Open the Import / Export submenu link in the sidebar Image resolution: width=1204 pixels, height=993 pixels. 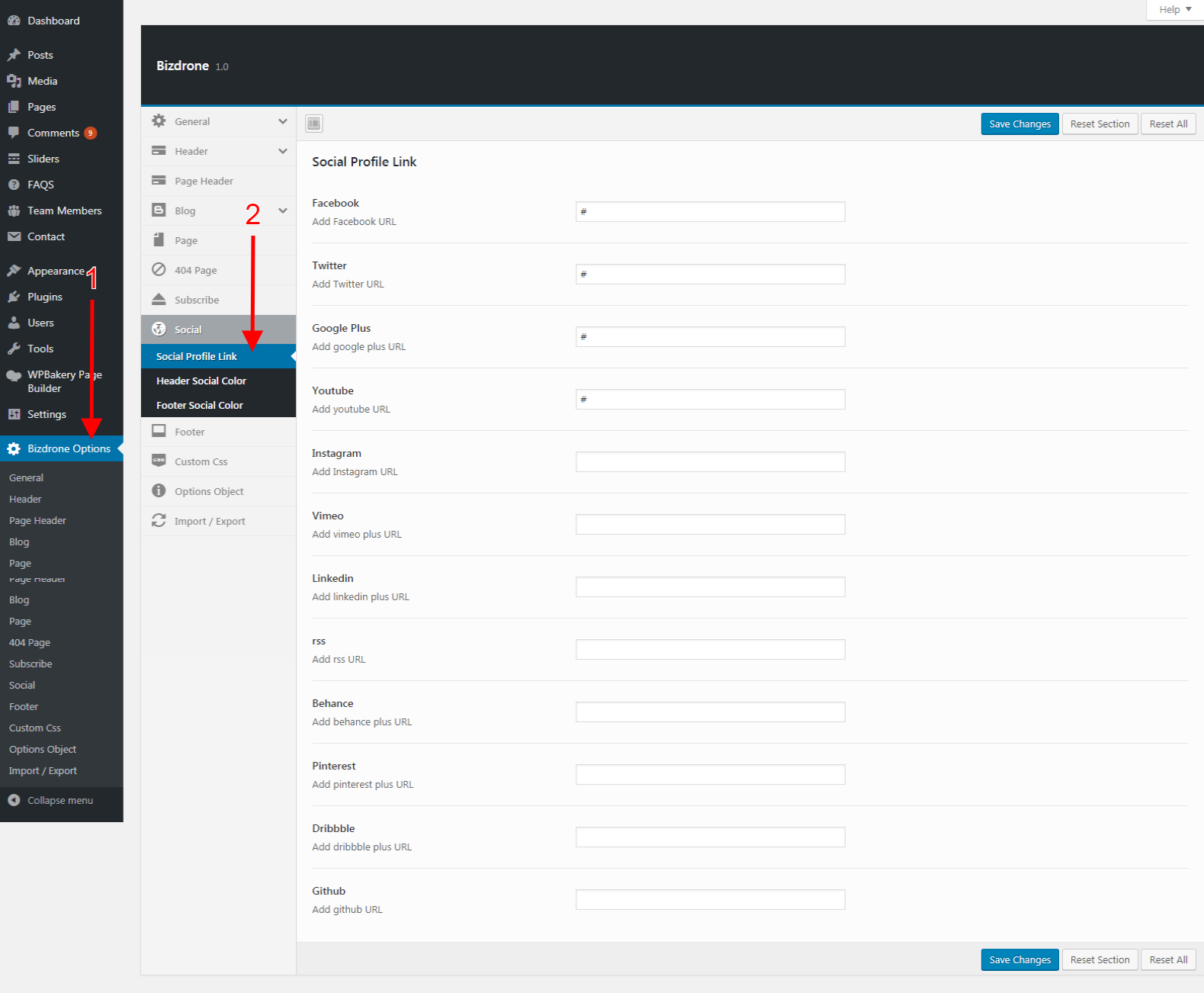tap(43, 770)
